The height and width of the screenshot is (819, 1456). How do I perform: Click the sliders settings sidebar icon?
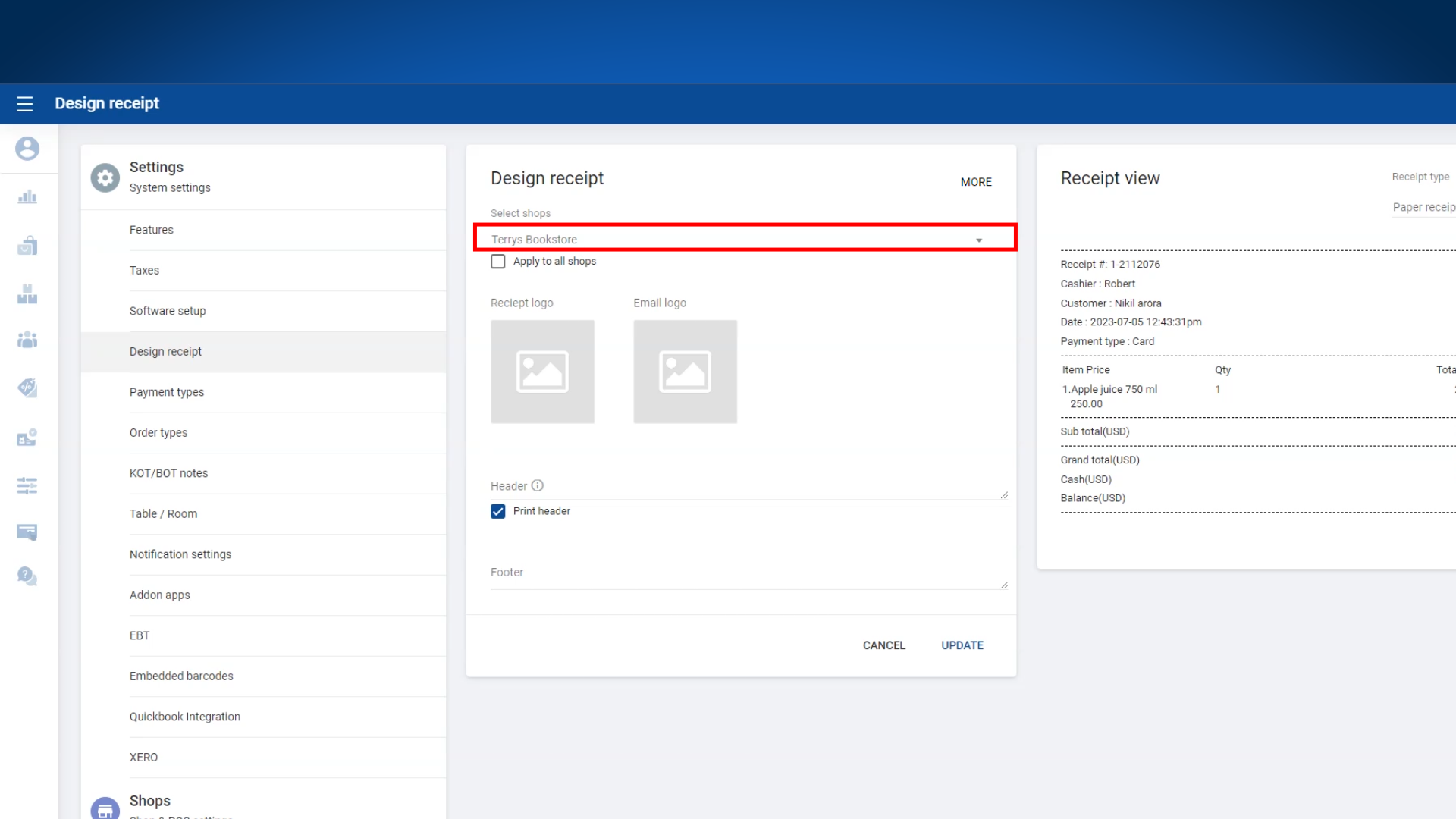[27, 485]
